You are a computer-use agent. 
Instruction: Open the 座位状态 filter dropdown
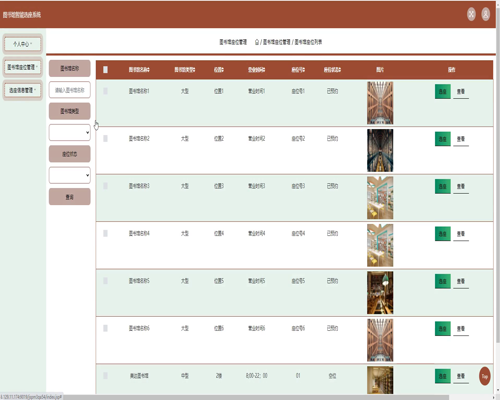[70, 175]
